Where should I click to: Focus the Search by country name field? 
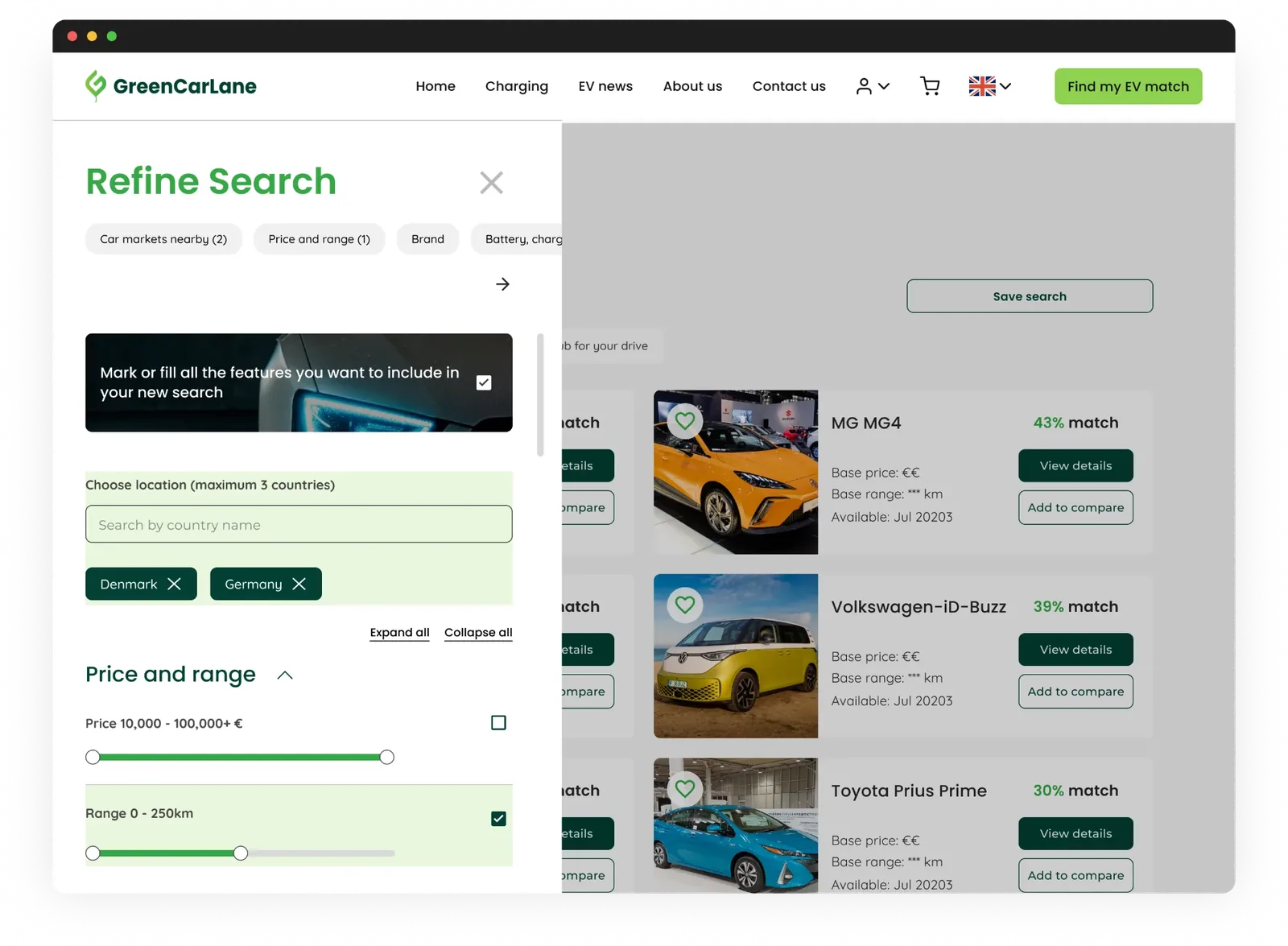point(299,524)
